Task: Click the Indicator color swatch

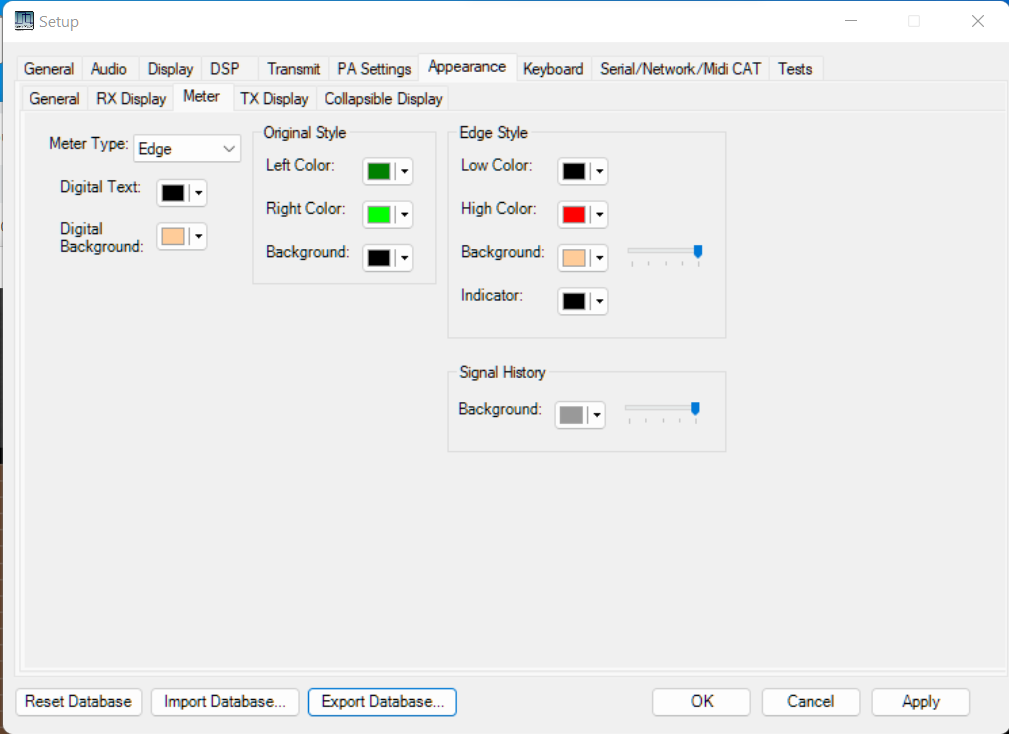Action: pos(573,301)
